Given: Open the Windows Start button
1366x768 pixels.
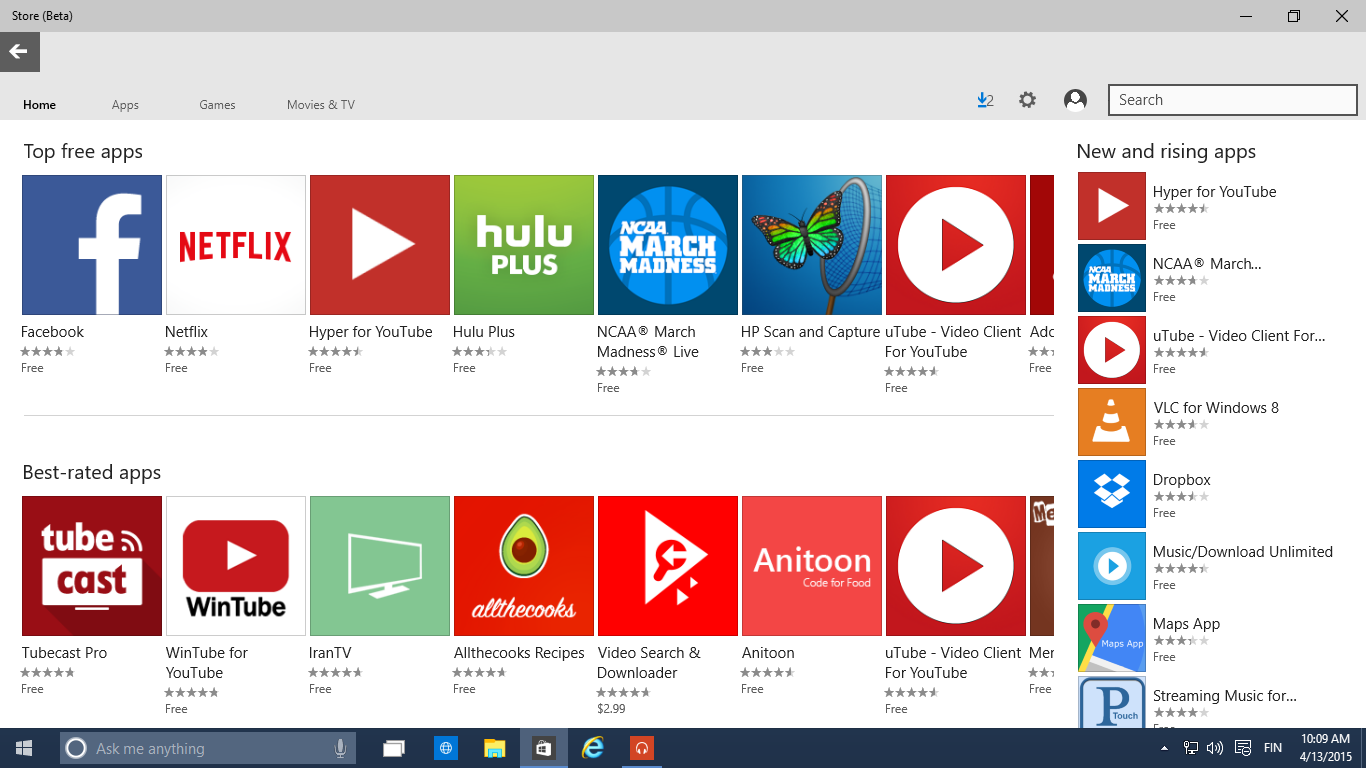Looking at the screenshot, I should (24, 748).
